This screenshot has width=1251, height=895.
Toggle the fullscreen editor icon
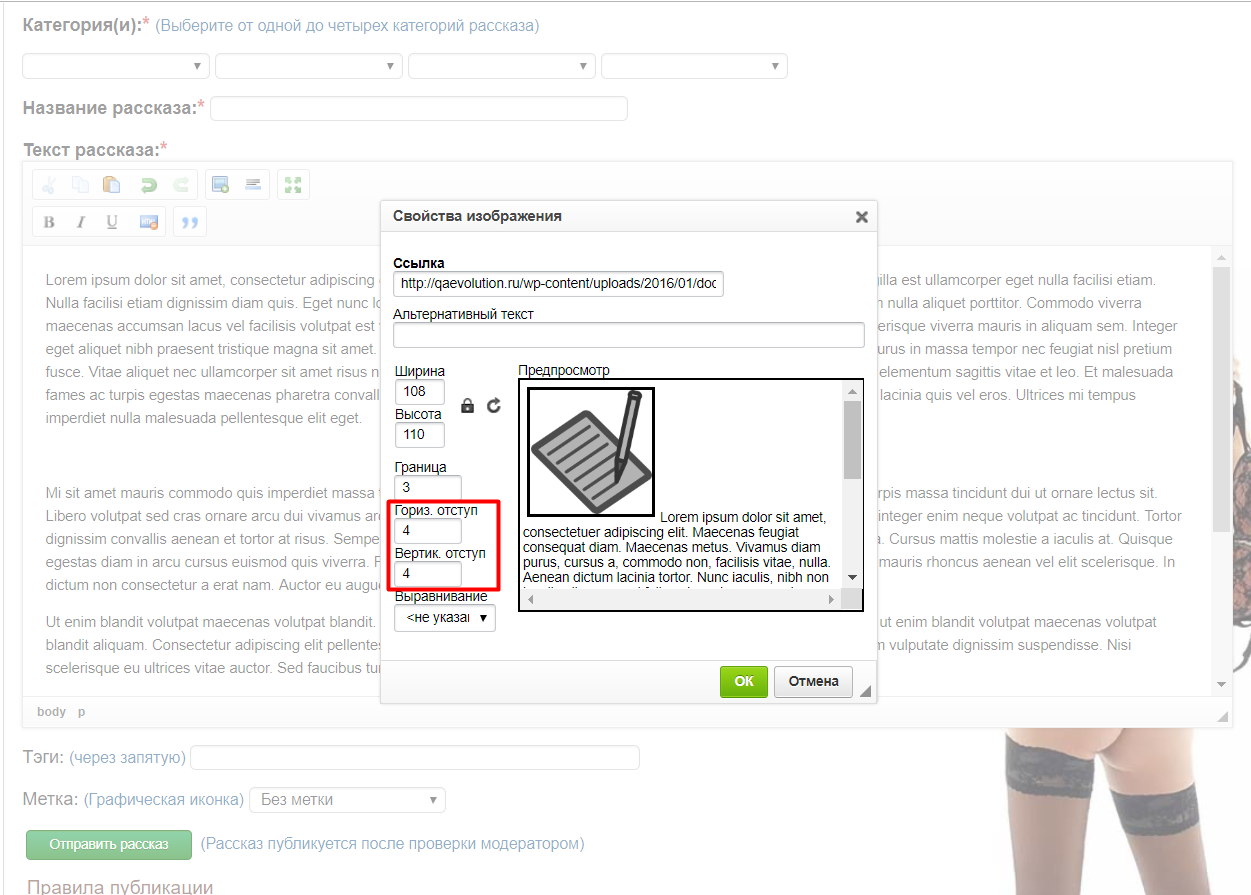pyautogui.click(x=293, y=185)
